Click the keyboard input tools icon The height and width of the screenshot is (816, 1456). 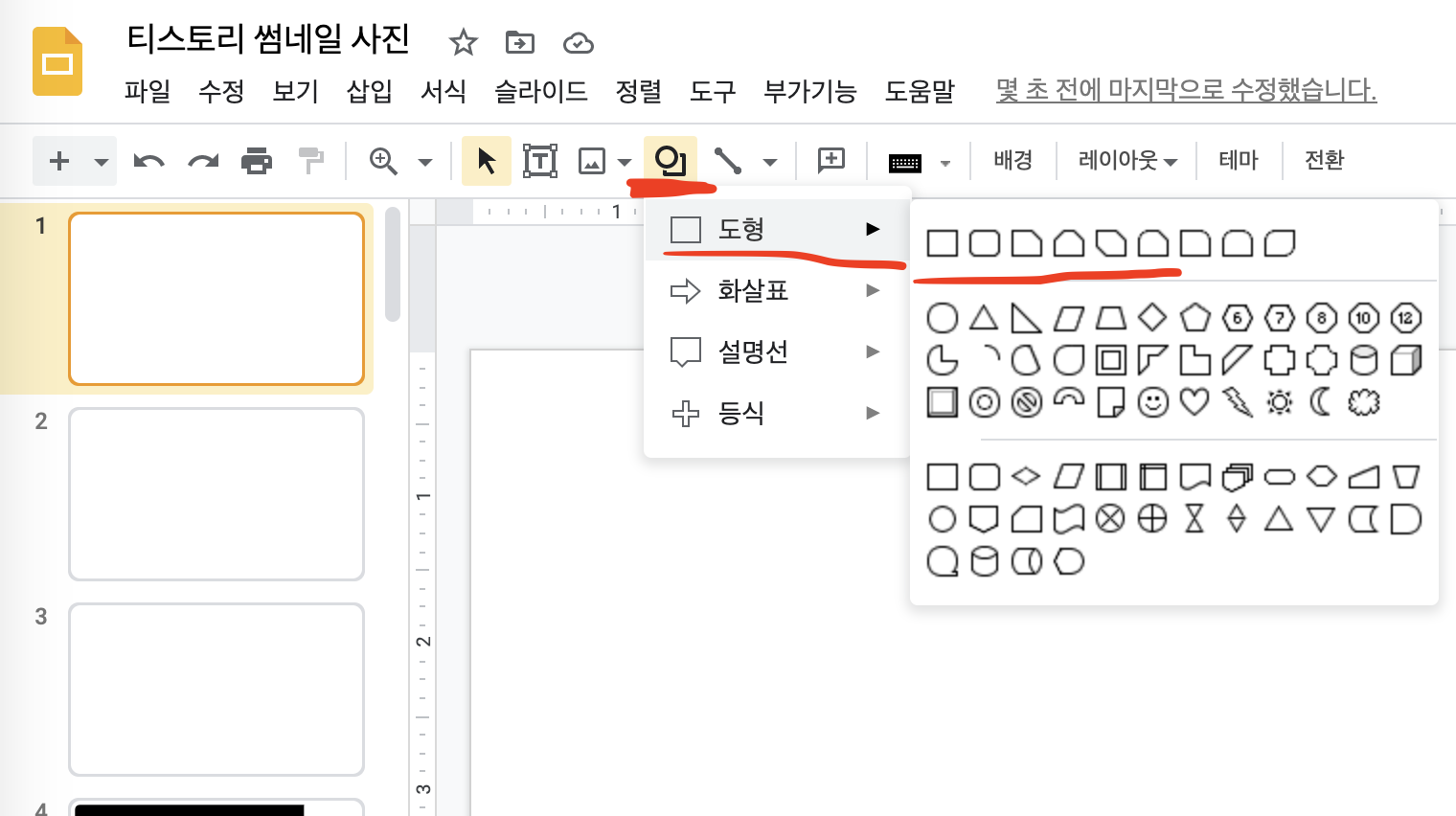coord(904,163)
